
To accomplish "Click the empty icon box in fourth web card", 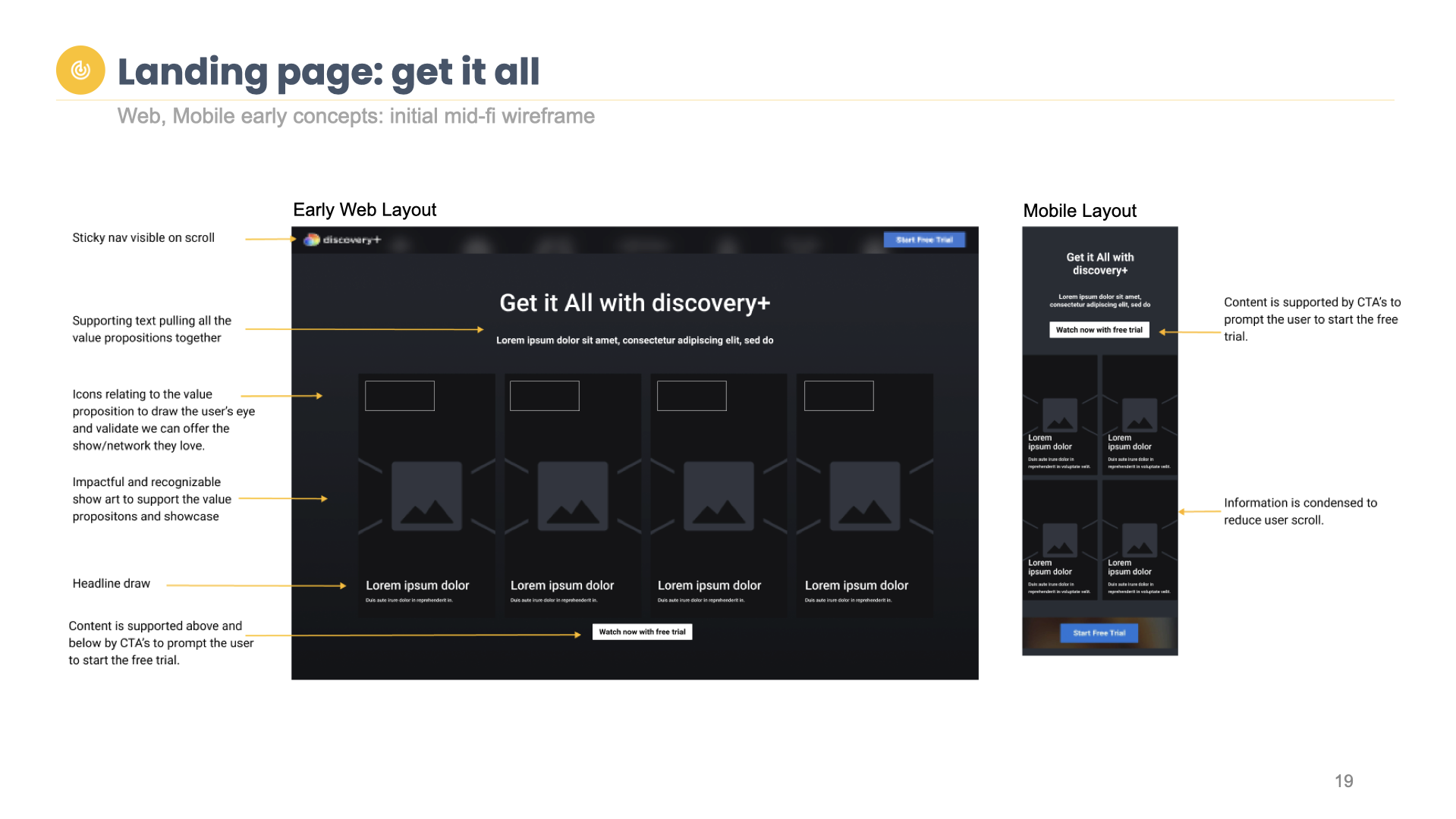I will tap(839, 396).
